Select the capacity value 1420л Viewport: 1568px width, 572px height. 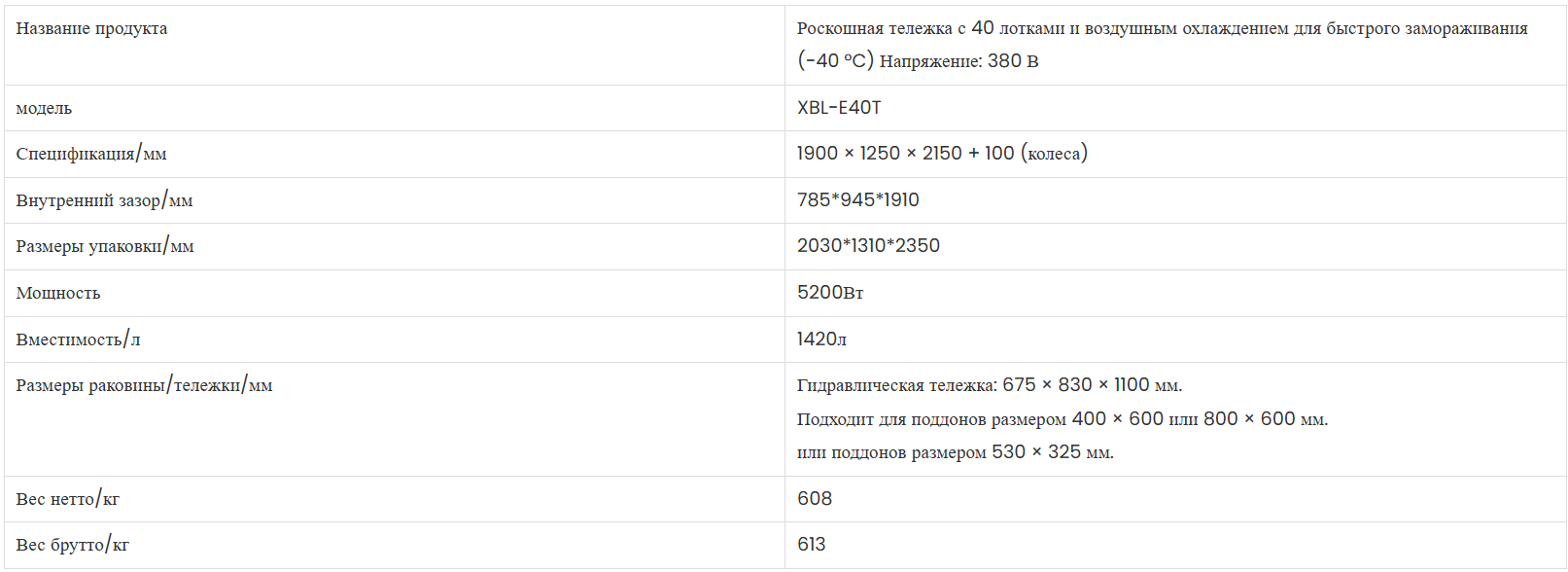click(821, 340)
